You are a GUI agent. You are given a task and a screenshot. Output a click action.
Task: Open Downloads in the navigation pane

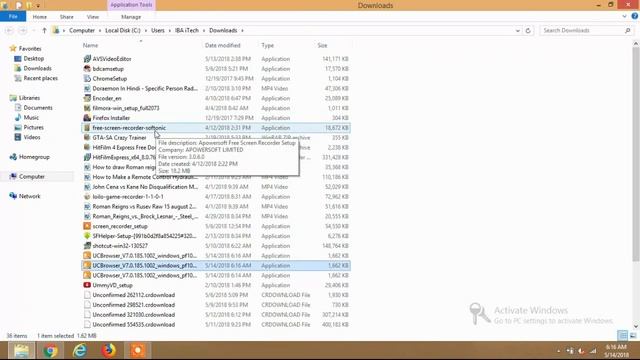(x=37, y=68)
